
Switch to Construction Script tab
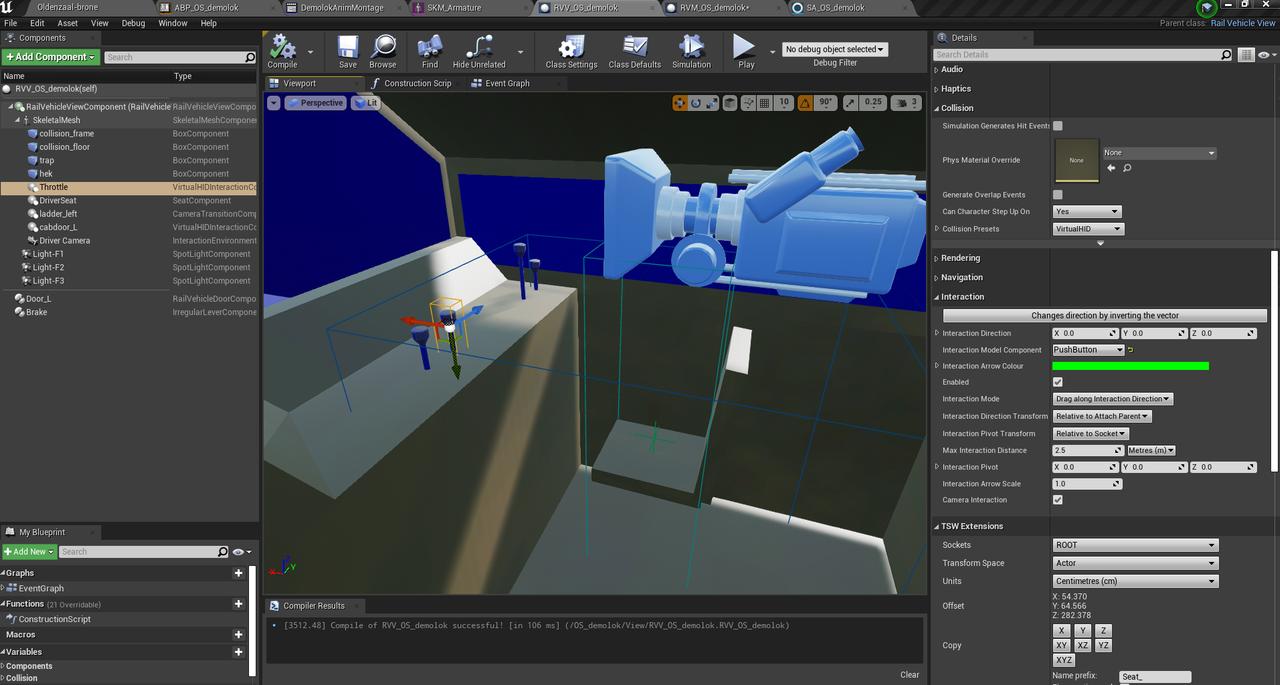pyautogui.click(x=417, y=83)
